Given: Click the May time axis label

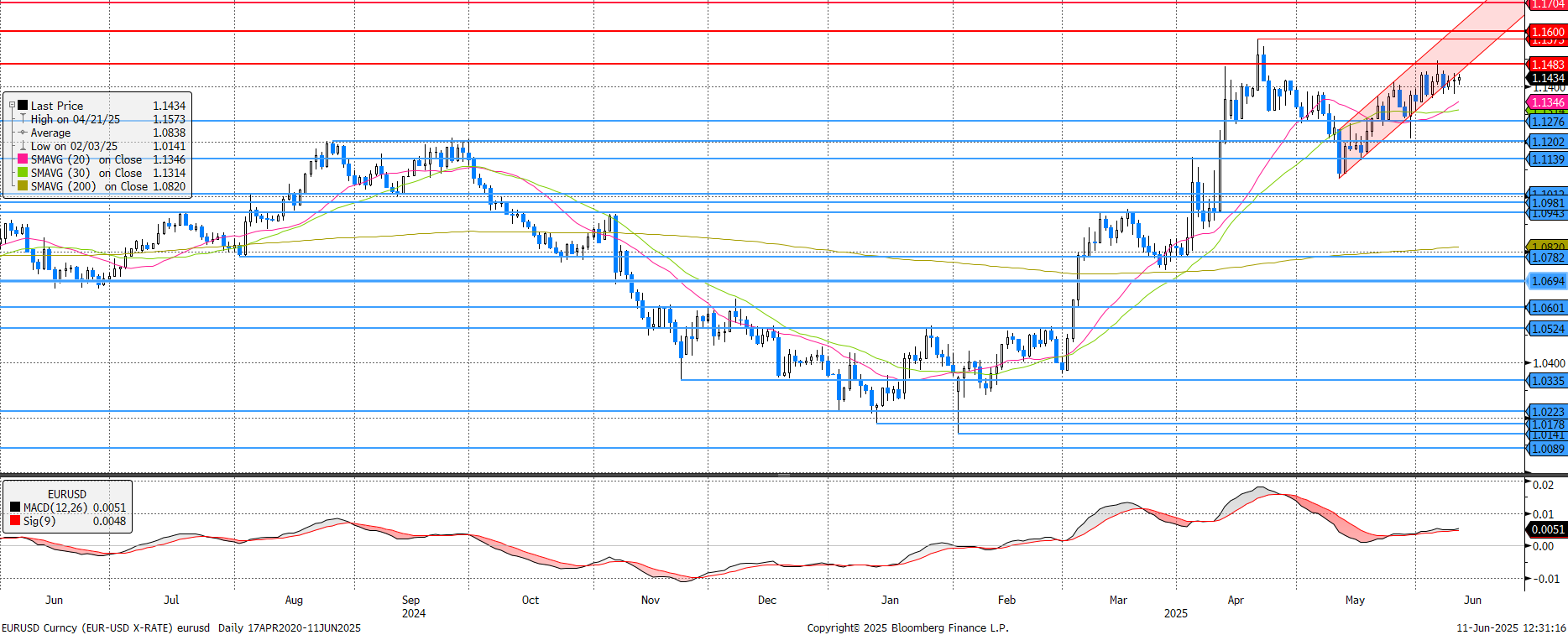Looking at the screenshot, I should [x=1355, y=600].
